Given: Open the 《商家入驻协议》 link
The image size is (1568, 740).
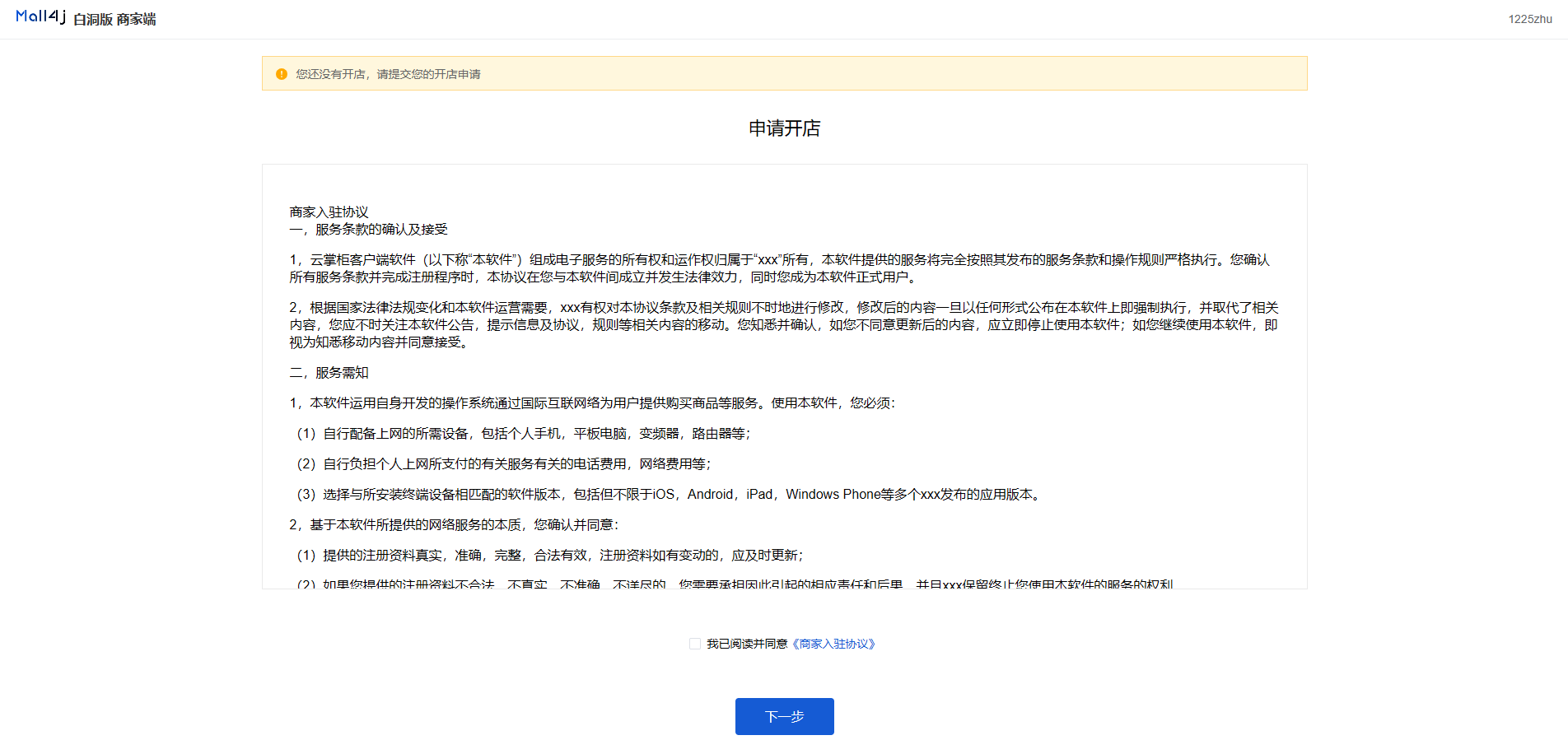Looking at the screenshot, I should [x=833, y=644].
